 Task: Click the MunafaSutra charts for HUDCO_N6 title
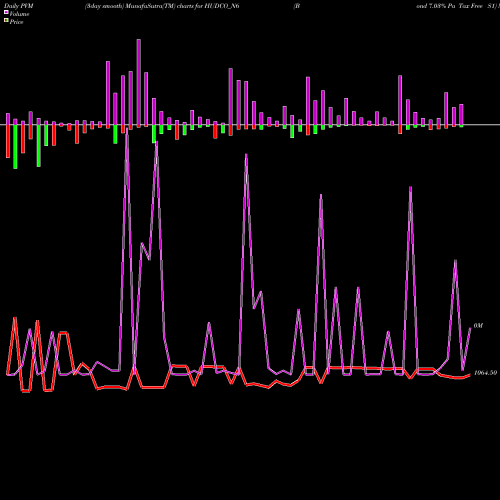162,6
